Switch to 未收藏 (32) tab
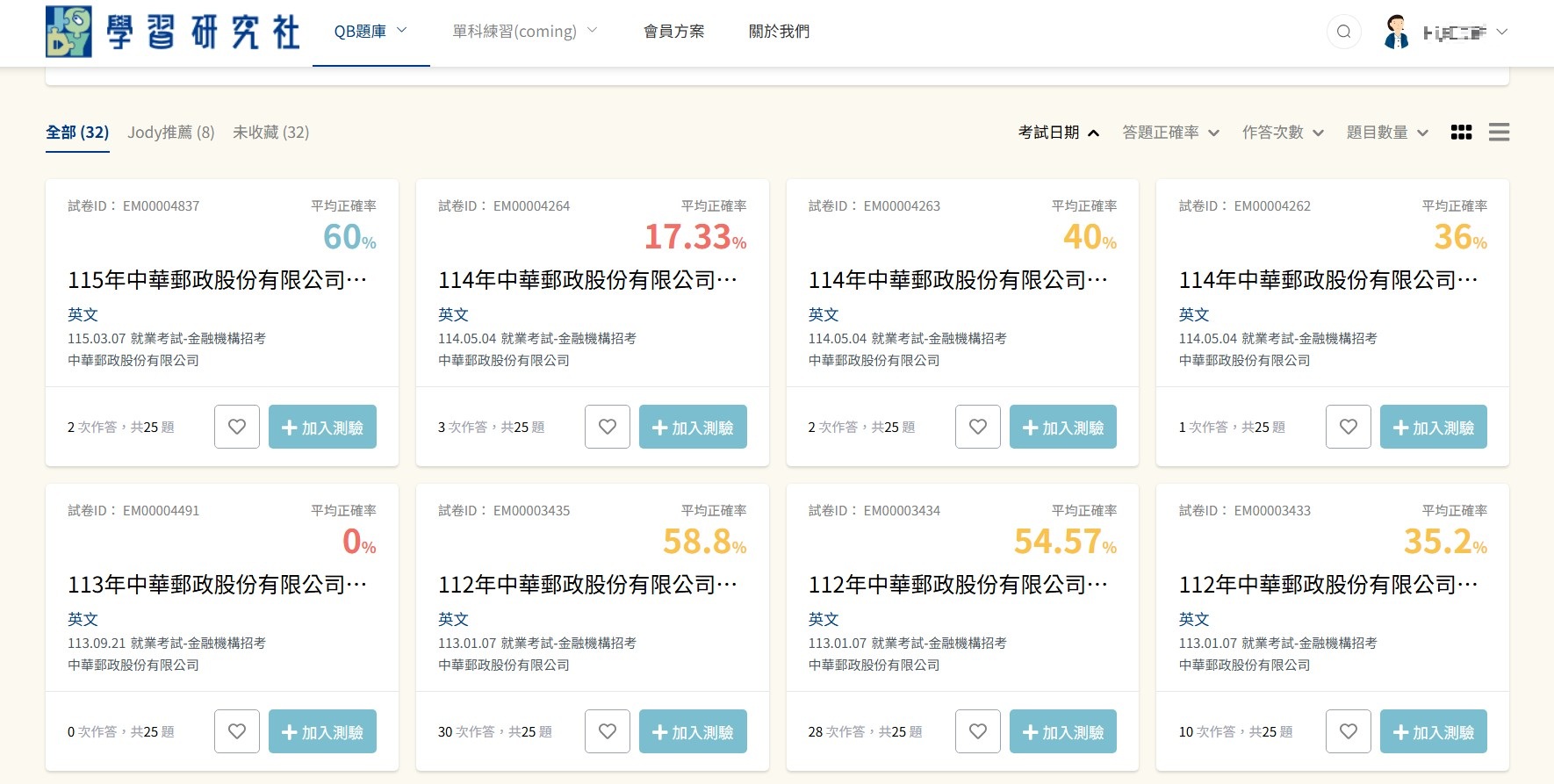Image resolution: width=1554 pixels, height=784 pixels. (270, 133)
